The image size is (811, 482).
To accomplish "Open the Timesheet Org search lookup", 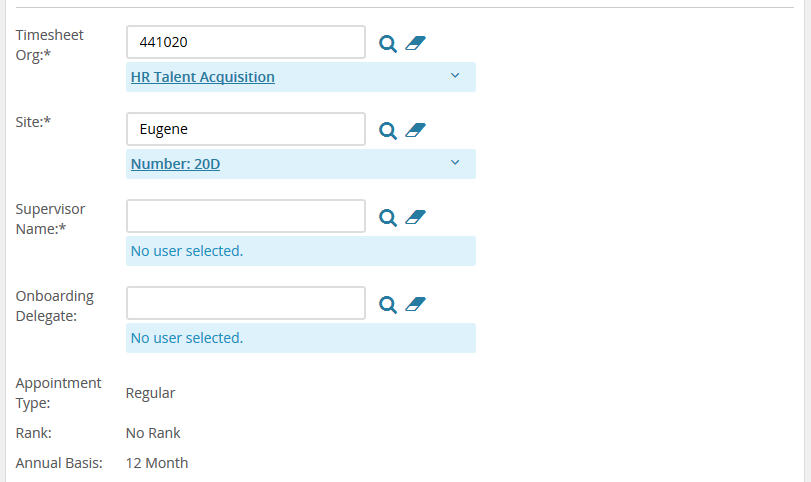I will [387, 43].
